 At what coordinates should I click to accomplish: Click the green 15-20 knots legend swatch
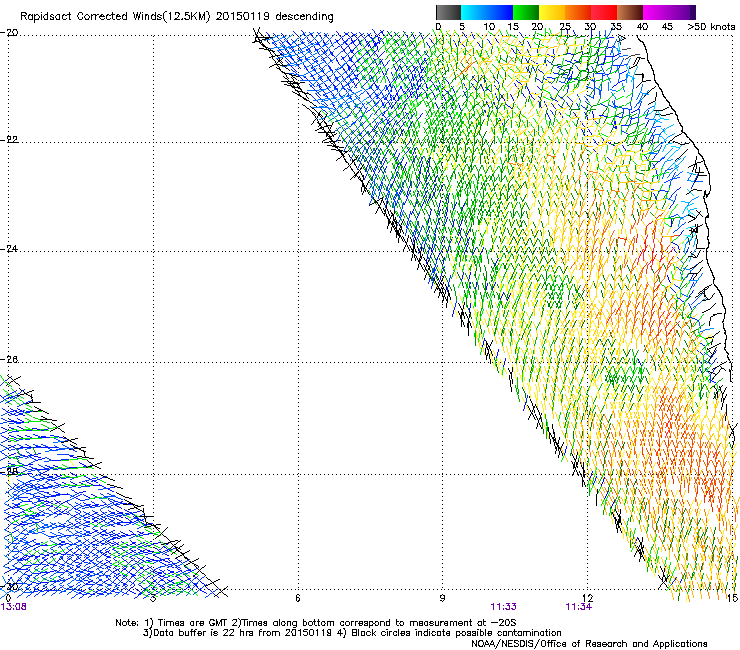pos(526,12)
